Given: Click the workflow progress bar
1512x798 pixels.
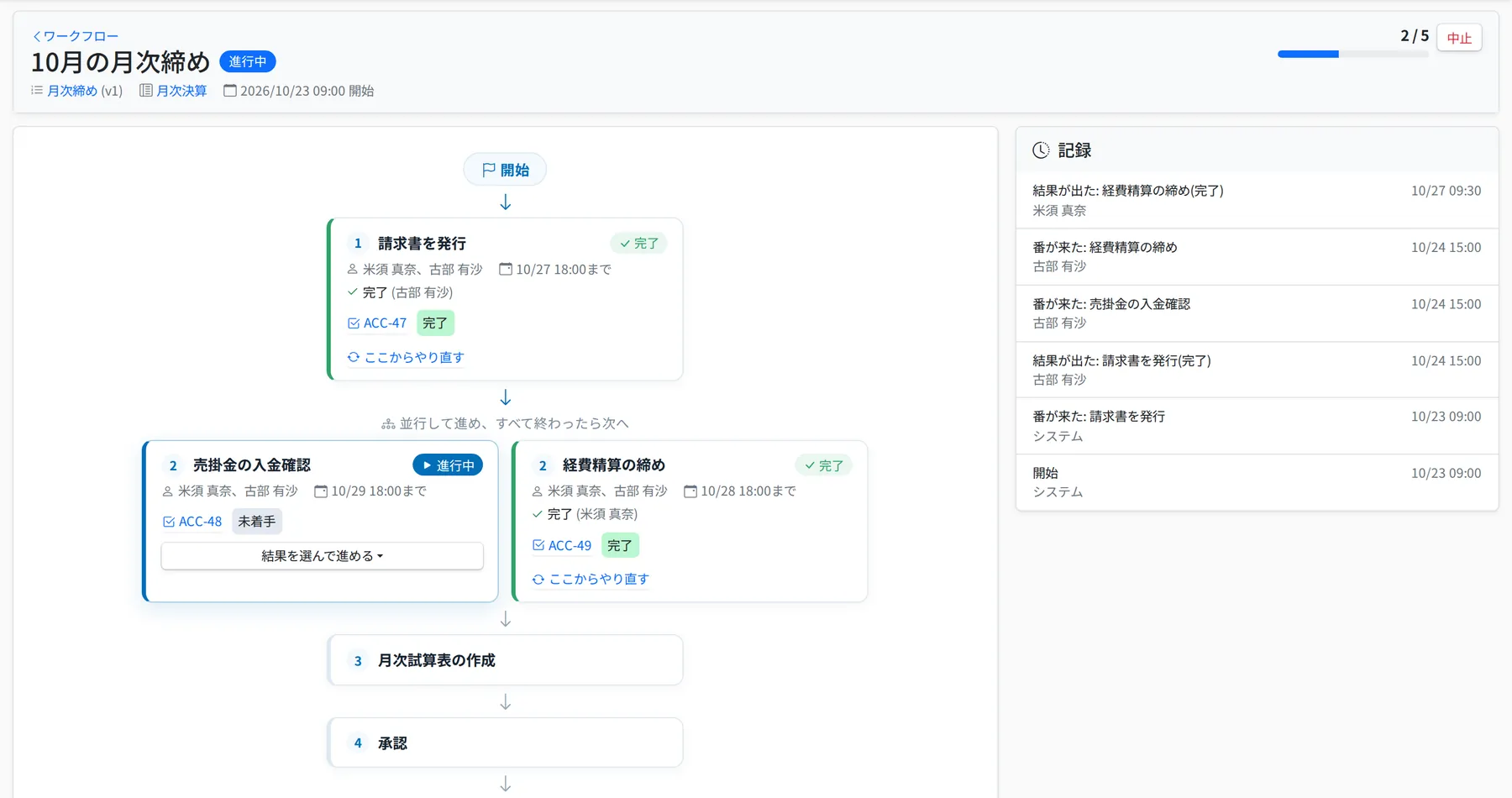Looking at the screenshot, I should (x=1353, y=55).
